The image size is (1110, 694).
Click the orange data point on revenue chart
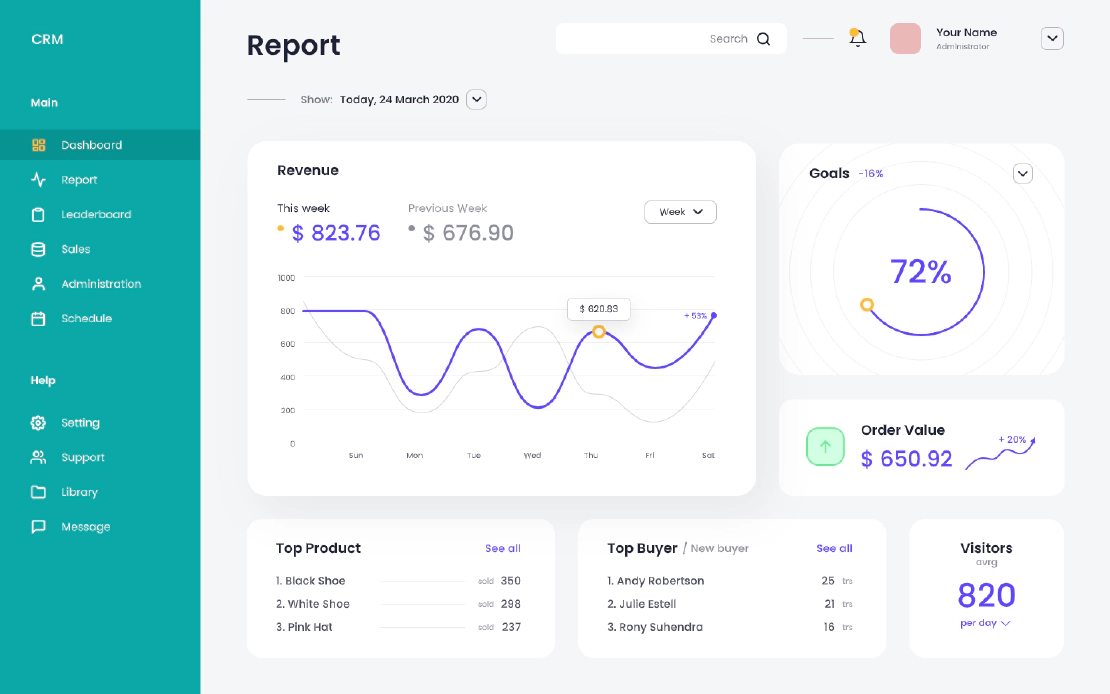tap(599, 331)
